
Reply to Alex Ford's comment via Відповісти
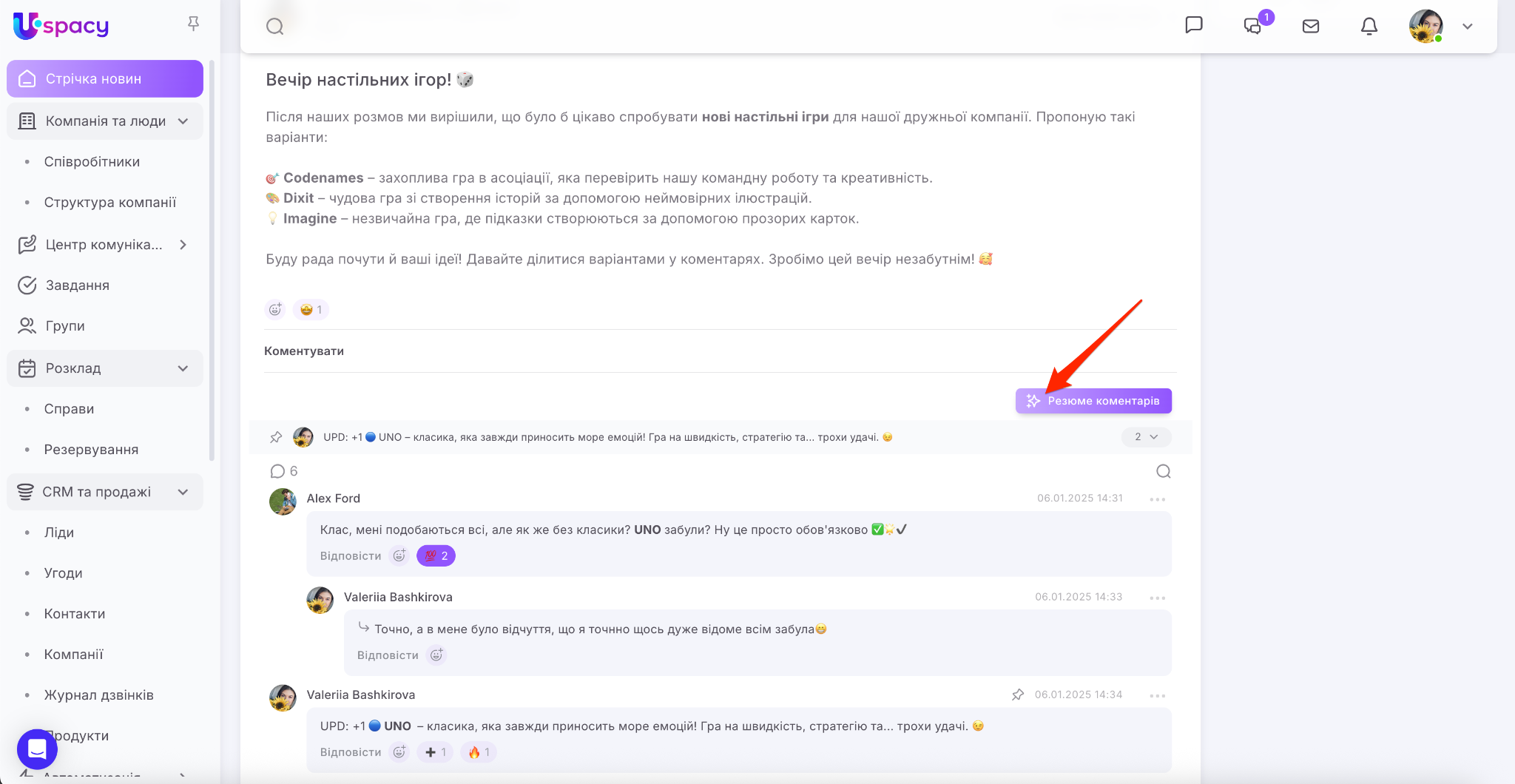(x=351, y=556)
